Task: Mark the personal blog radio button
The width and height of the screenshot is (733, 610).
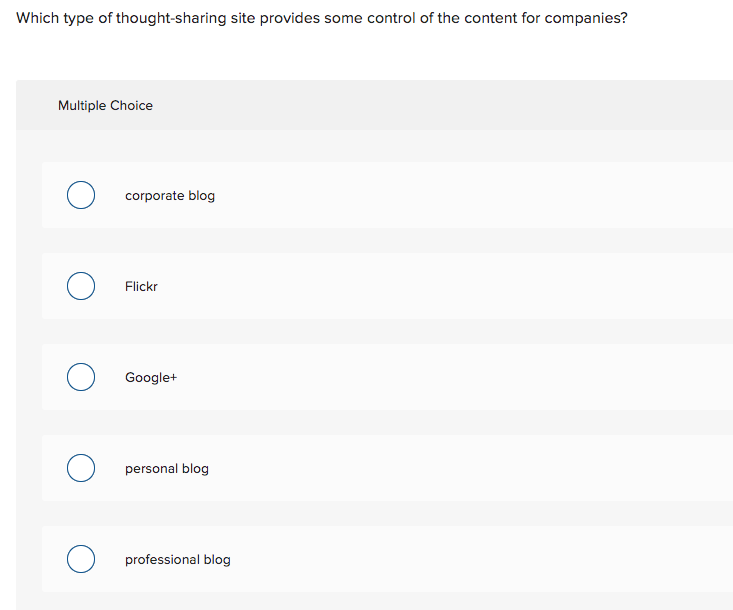Action: point(81,468)
